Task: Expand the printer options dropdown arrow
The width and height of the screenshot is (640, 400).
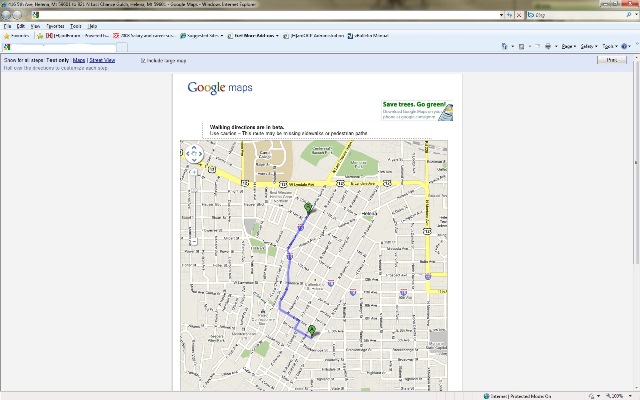Action: 556,47
